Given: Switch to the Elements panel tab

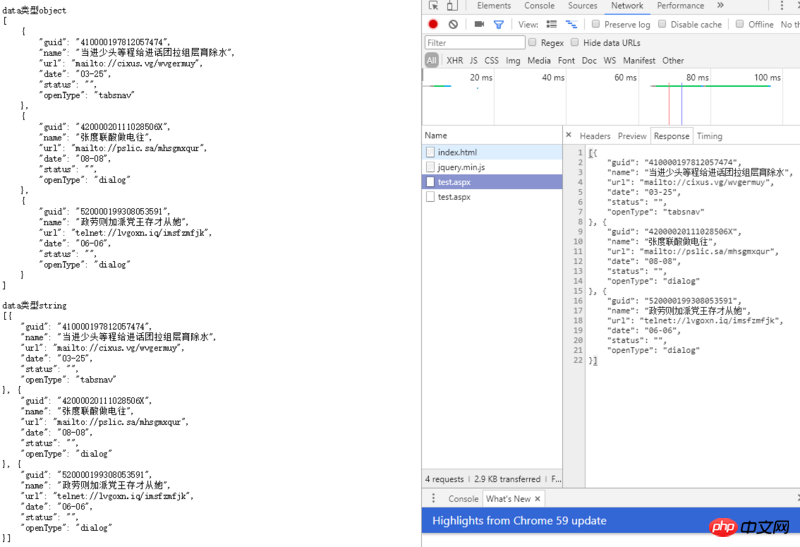Looking at the screenshot, I should [x=494, y=6].
